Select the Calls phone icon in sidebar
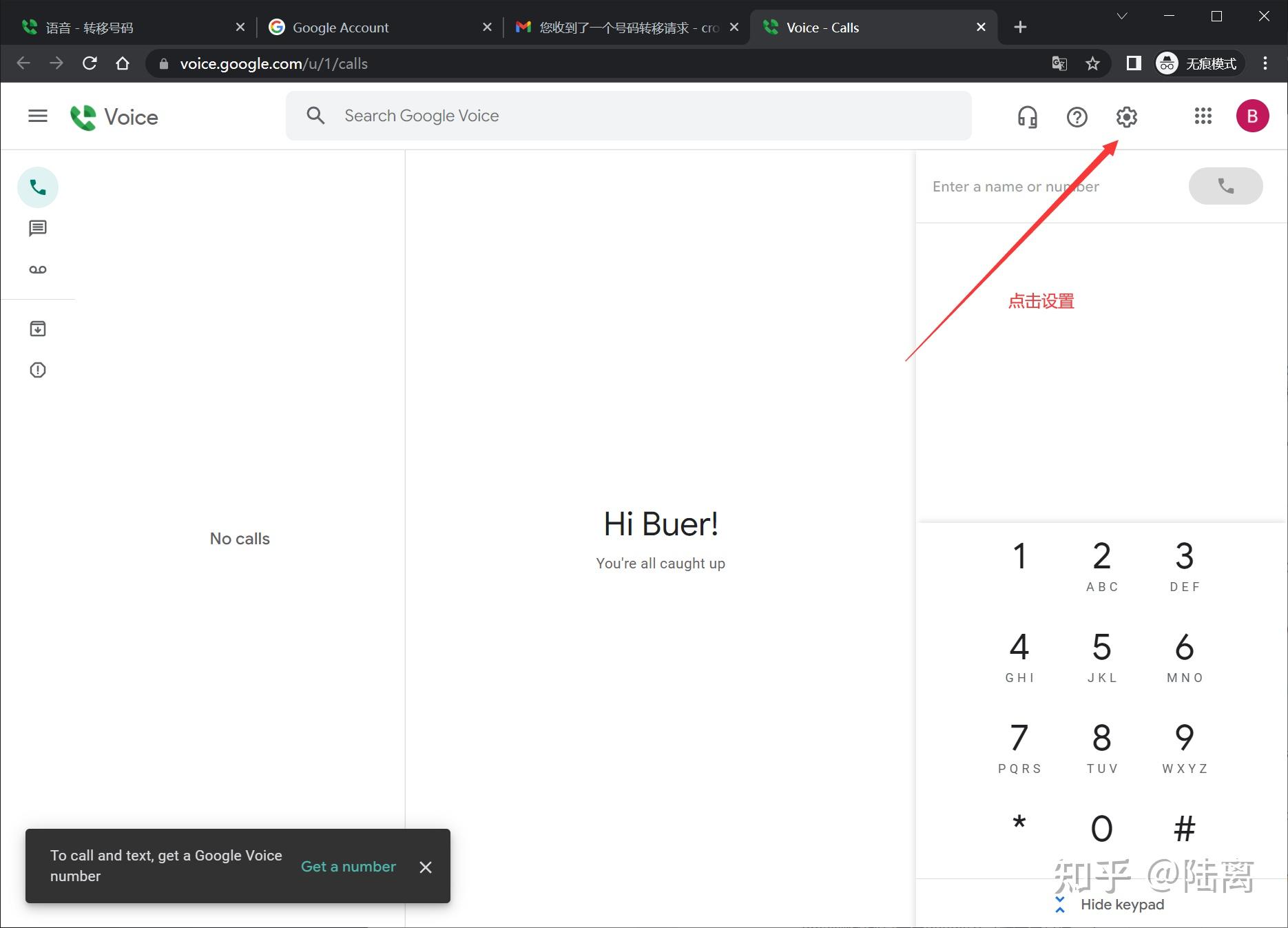 click(38, 187)
